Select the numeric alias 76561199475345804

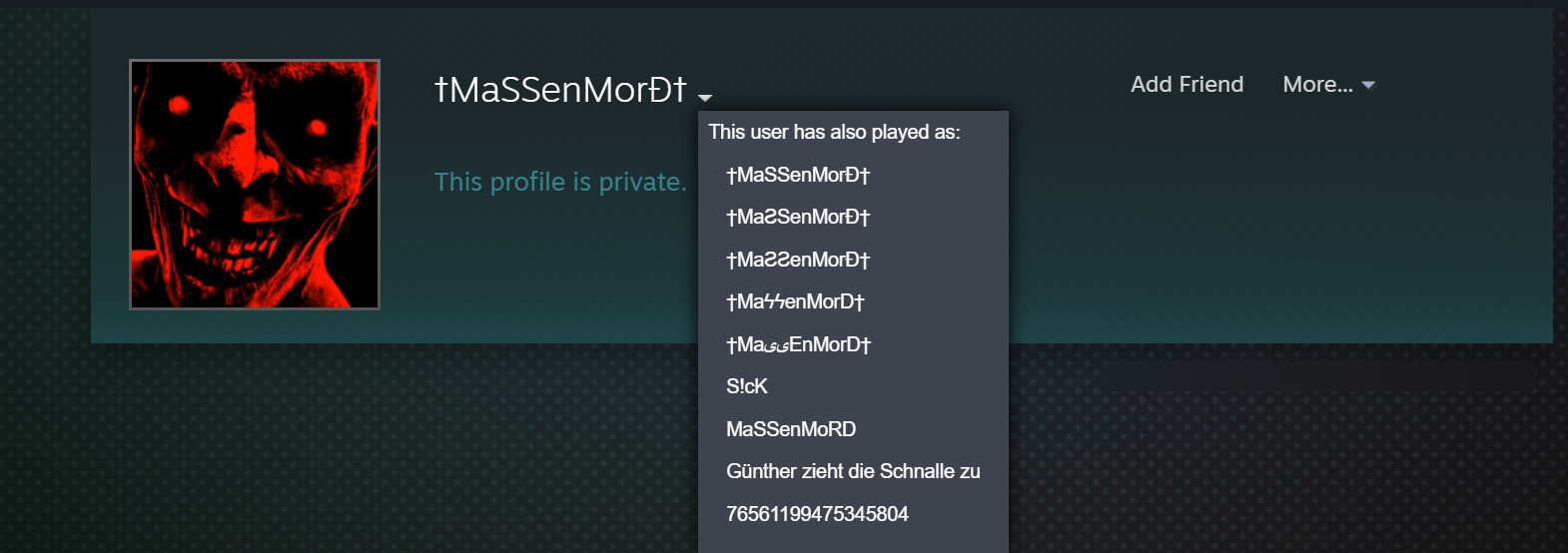pyautogui.click(x=817, y=514)
